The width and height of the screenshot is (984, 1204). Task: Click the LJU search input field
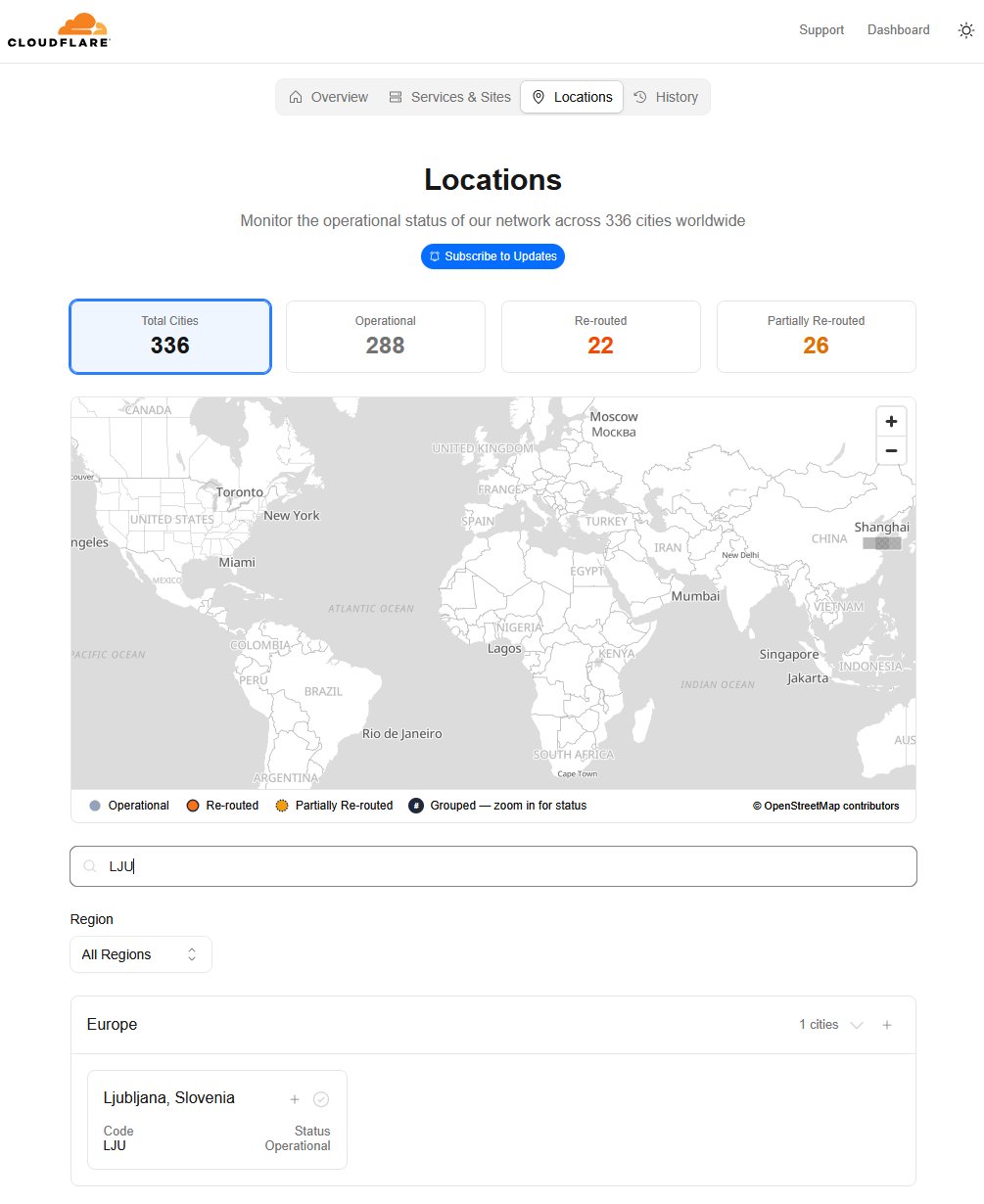[x=493, y=866]
